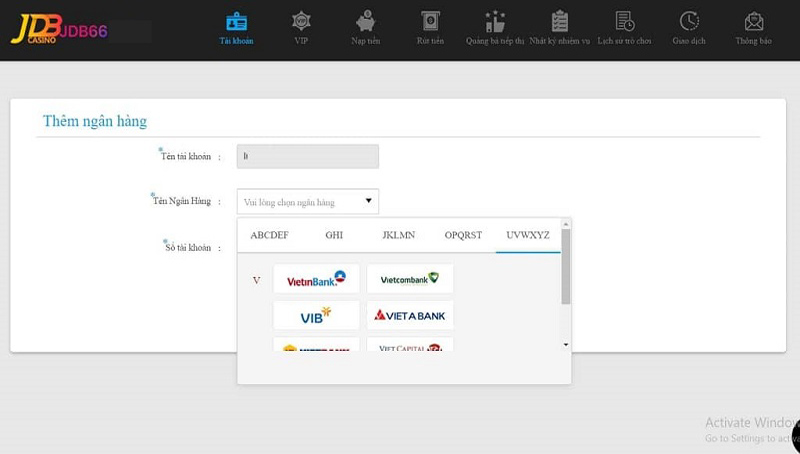The width and height of the screenshot is (800, 454).
Task: Select Vietcombank from bank list
Action: [410, 279]
